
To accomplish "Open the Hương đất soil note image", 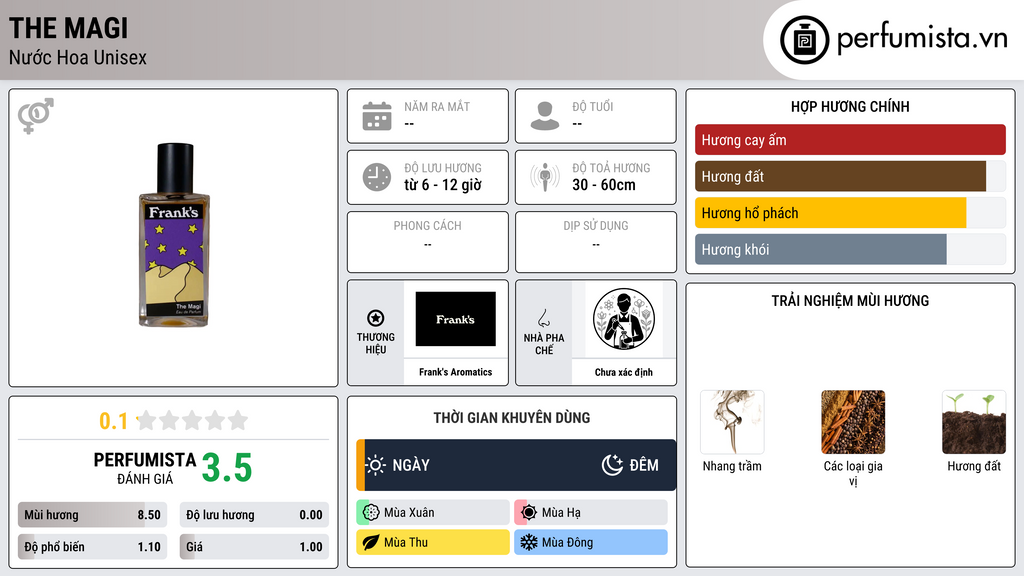I will point(974,422).
